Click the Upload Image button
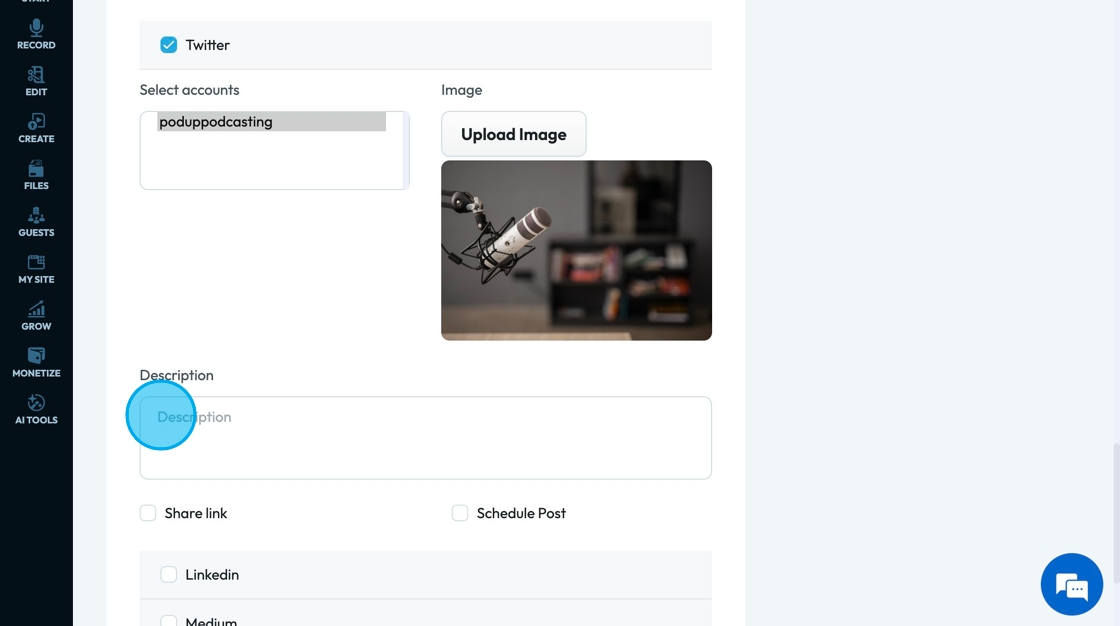 point(514,134)
